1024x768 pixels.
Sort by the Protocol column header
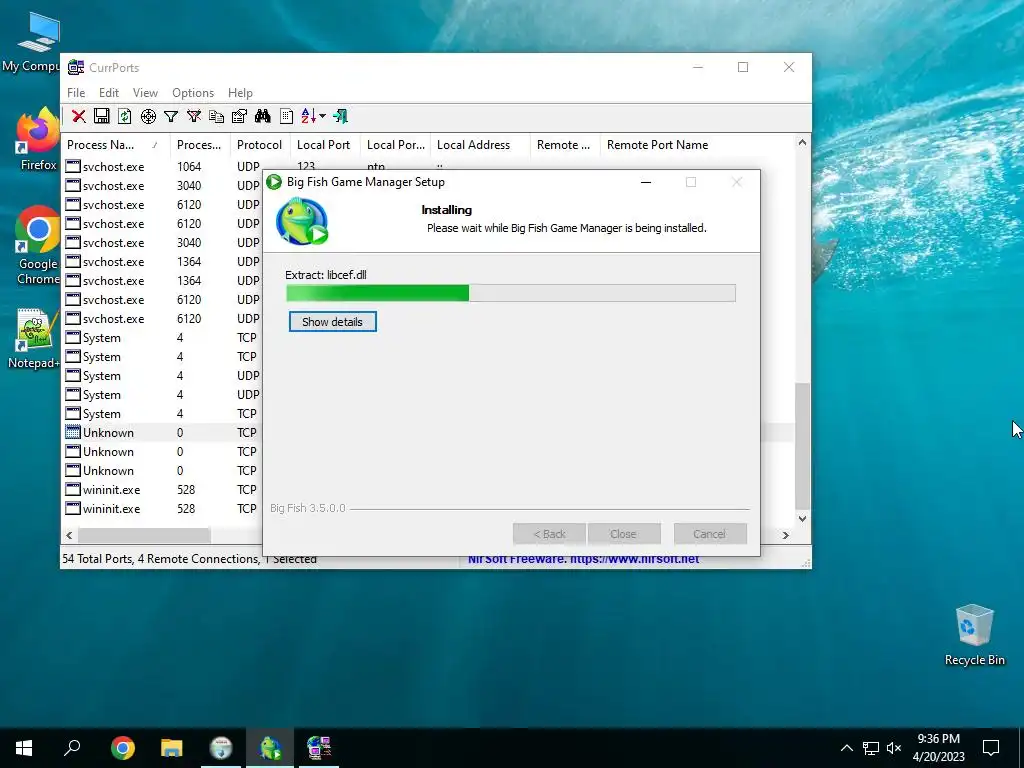259,145
